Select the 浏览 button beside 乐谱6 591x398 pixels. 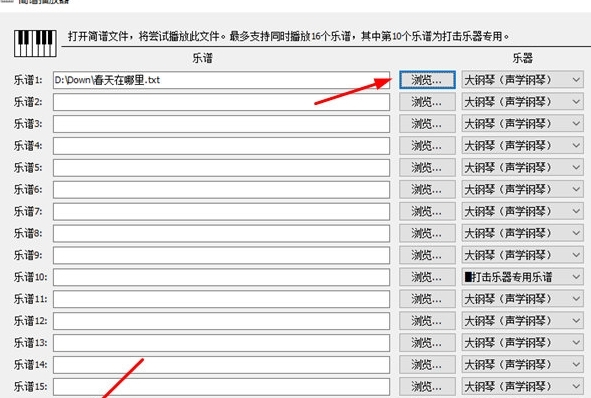pyautogui.click(x=427, y=189)
